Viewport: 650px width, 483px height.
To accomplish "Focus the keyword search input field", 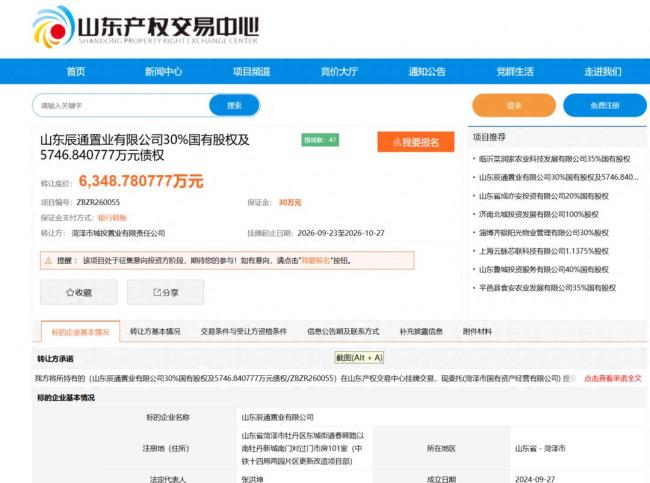I will click(x=121, y=106).
